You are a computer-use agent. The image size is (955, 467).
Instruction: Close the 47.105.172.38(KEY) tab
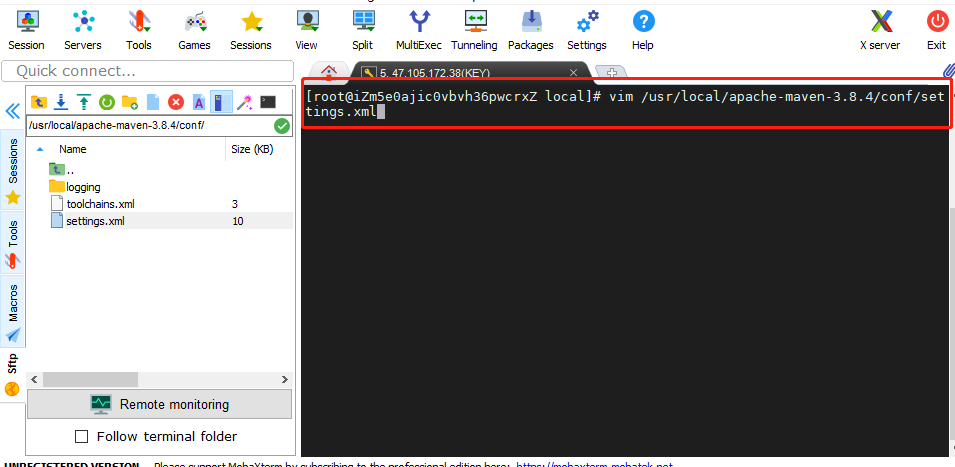[x=573, y=72]
